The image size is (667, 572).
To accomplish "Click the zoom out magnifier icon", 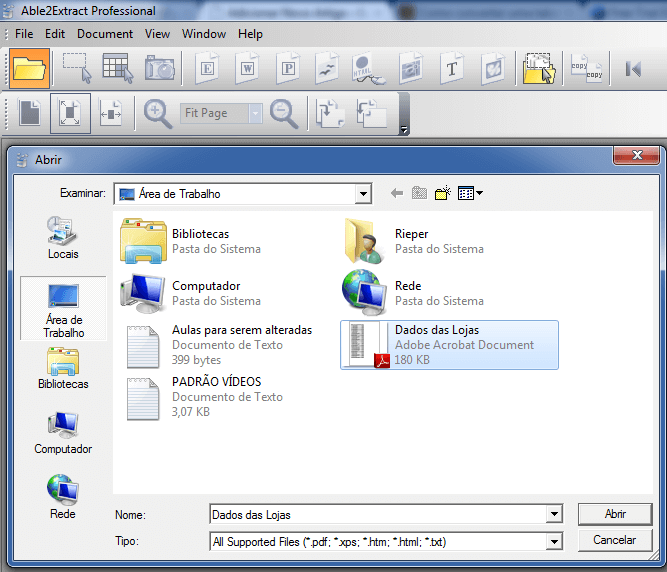I will (284, 114).
